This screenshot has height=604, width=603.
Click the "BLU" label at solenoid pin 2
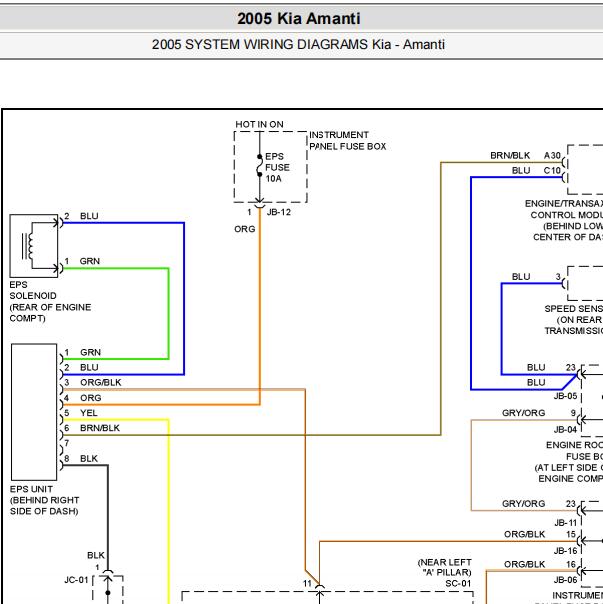pyautogui.click(x=89, y=216)
